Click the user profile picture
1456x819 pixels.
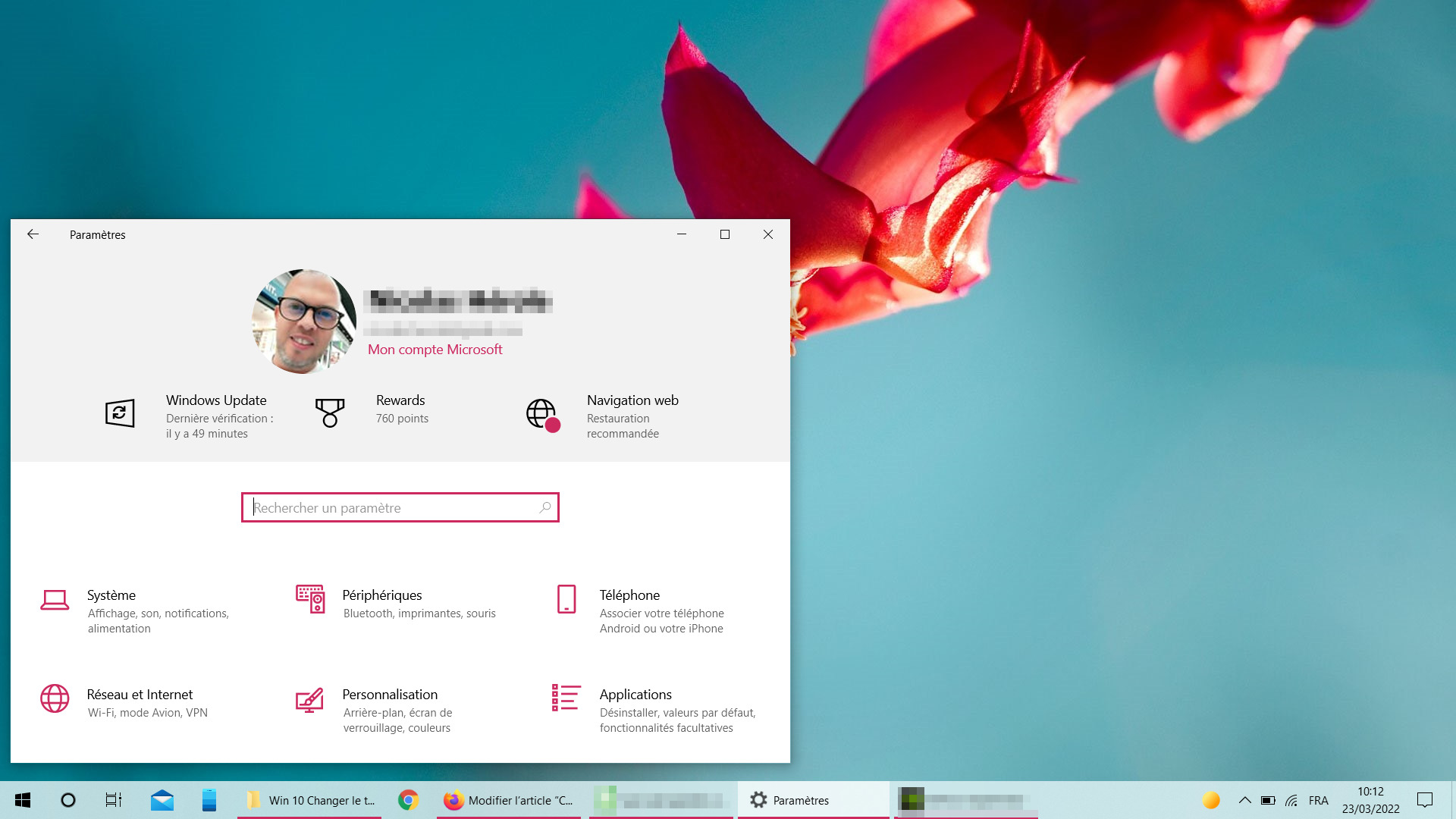[x=304, y=322]
